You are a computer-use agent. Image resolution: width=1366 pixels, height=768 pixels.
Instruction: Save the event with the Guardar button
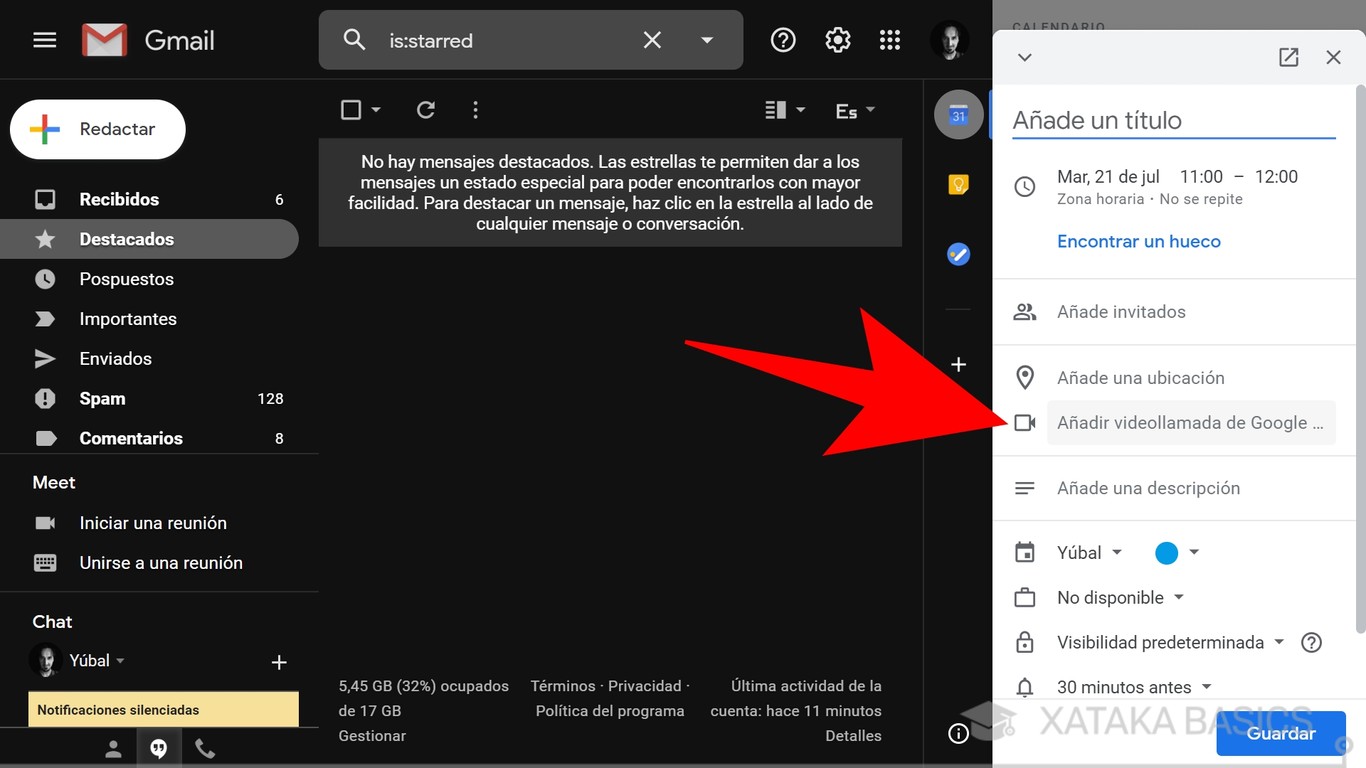coord(1281,733)
